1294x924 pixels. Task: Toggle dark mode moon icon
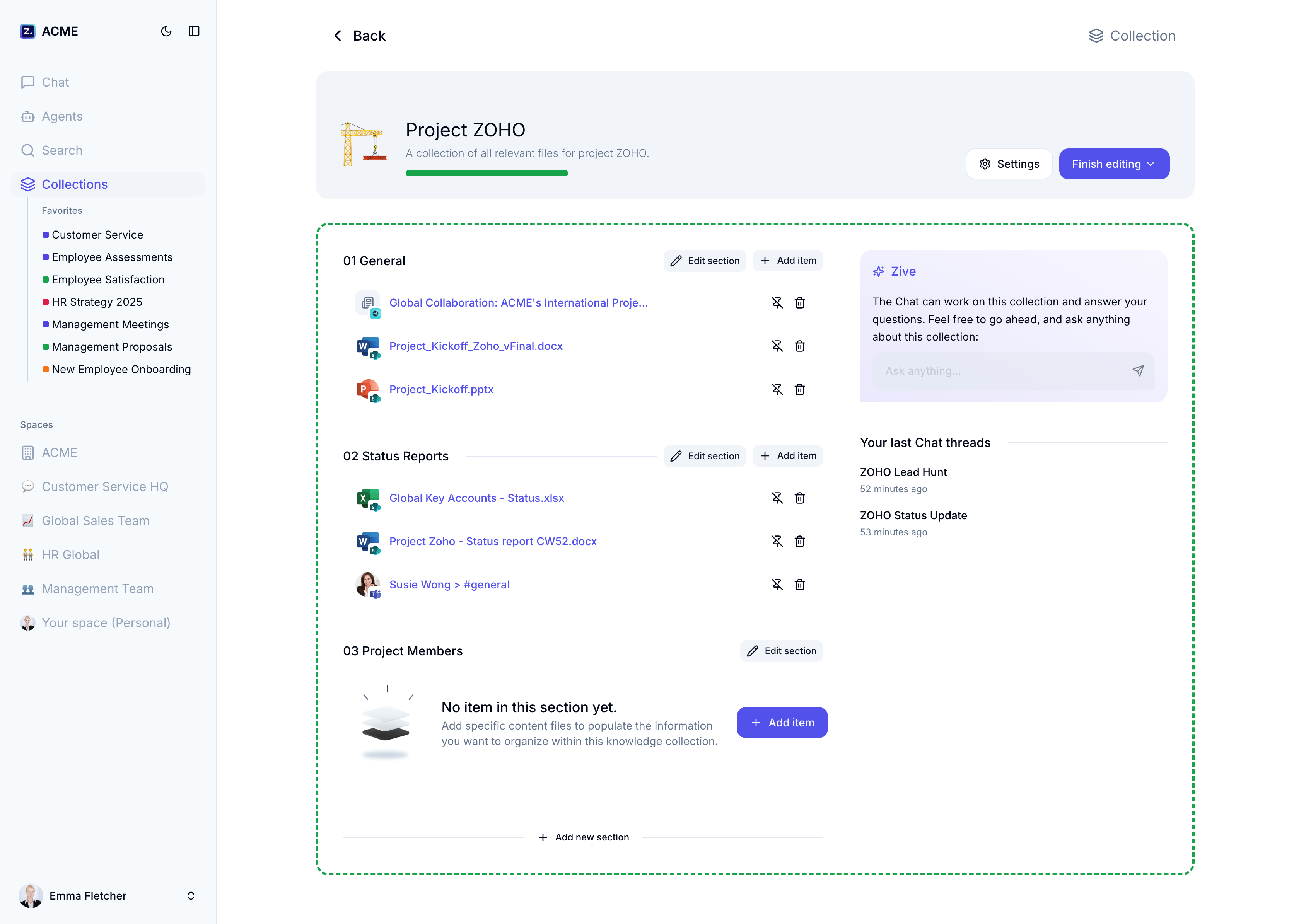point(166,31)
